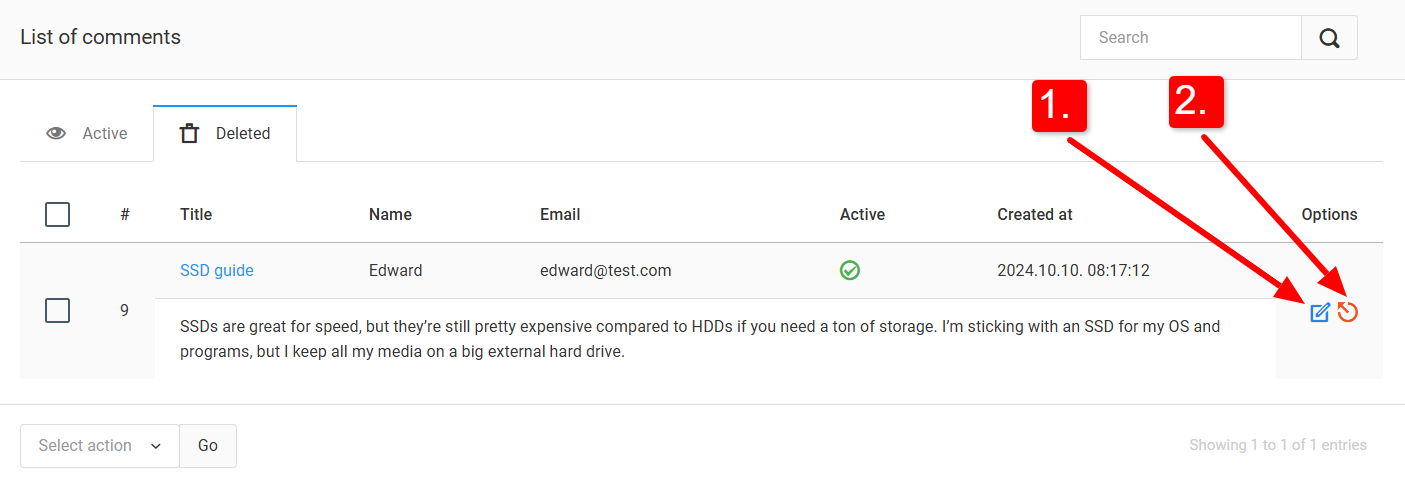Click the orange restore comment icon
1405x483 pixels.
1348,313
